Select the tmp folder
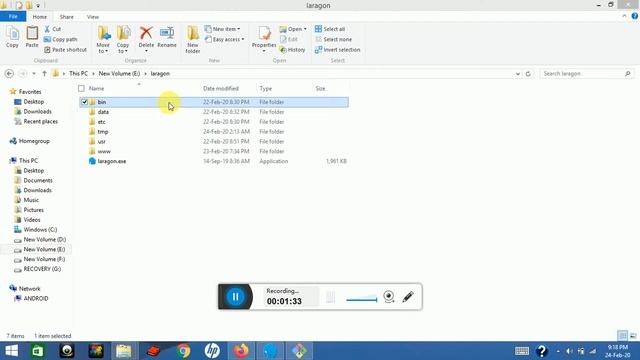Image resolution: width=640 pixels, height=360 pixels. pos(214,131)
